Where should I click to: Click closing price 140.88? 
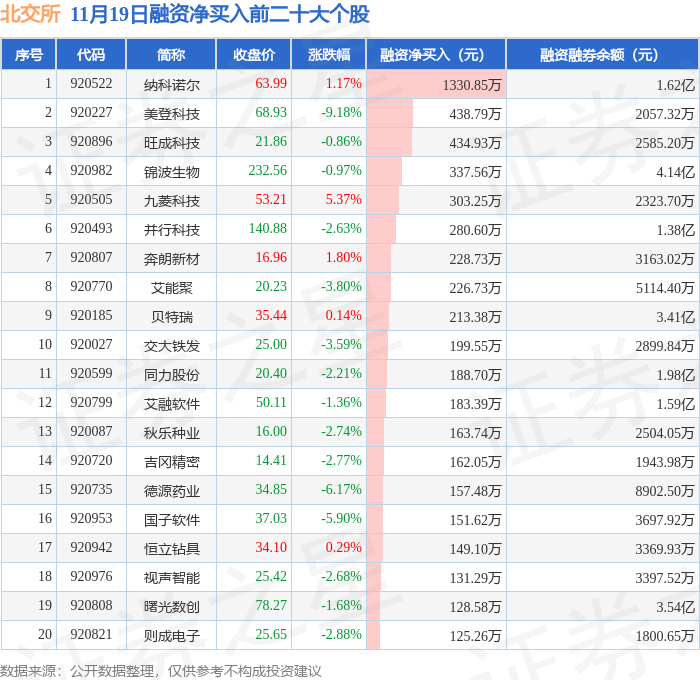[x=268, y=229]
